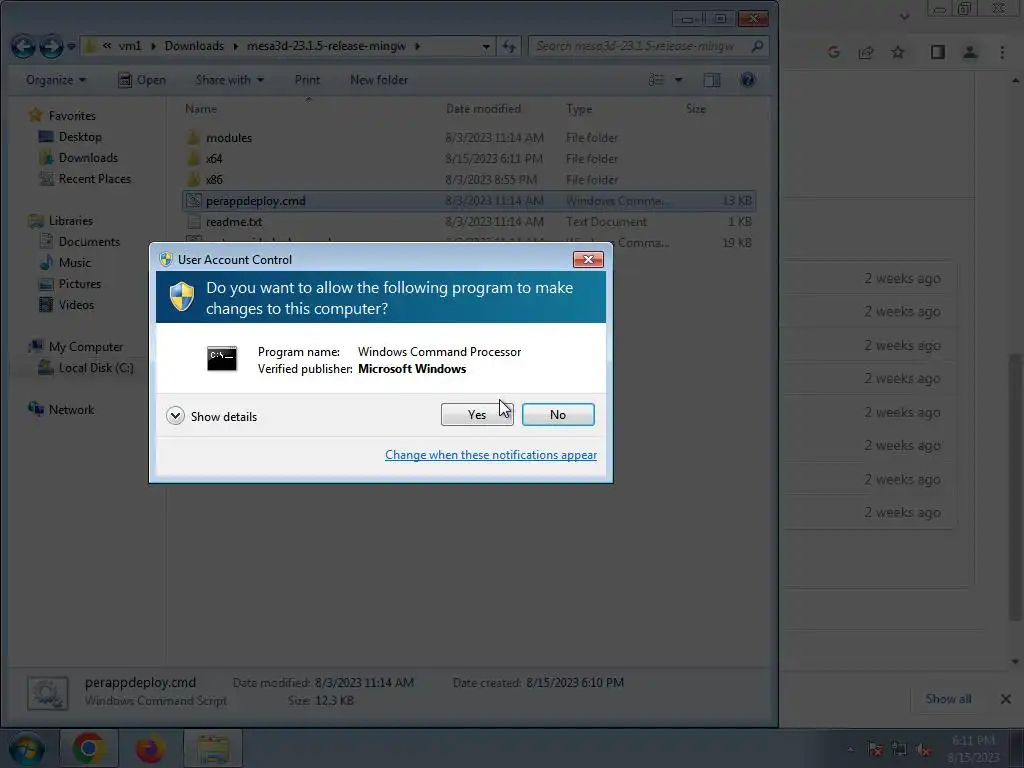Open the Share with menu
Viewport: 1024px width, 768px height.
click(229, 80)
